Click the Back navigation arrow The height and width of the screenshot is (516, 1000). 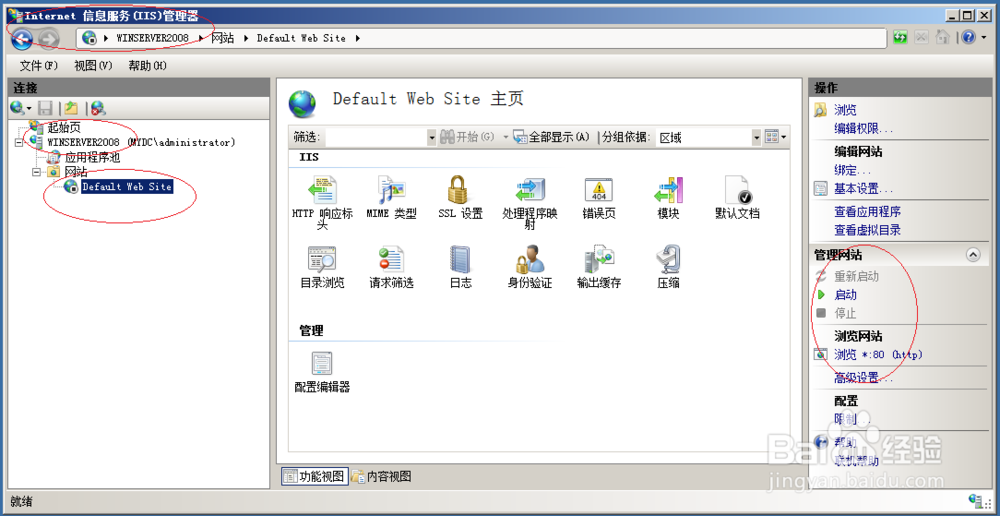click(x=22, y=38)
